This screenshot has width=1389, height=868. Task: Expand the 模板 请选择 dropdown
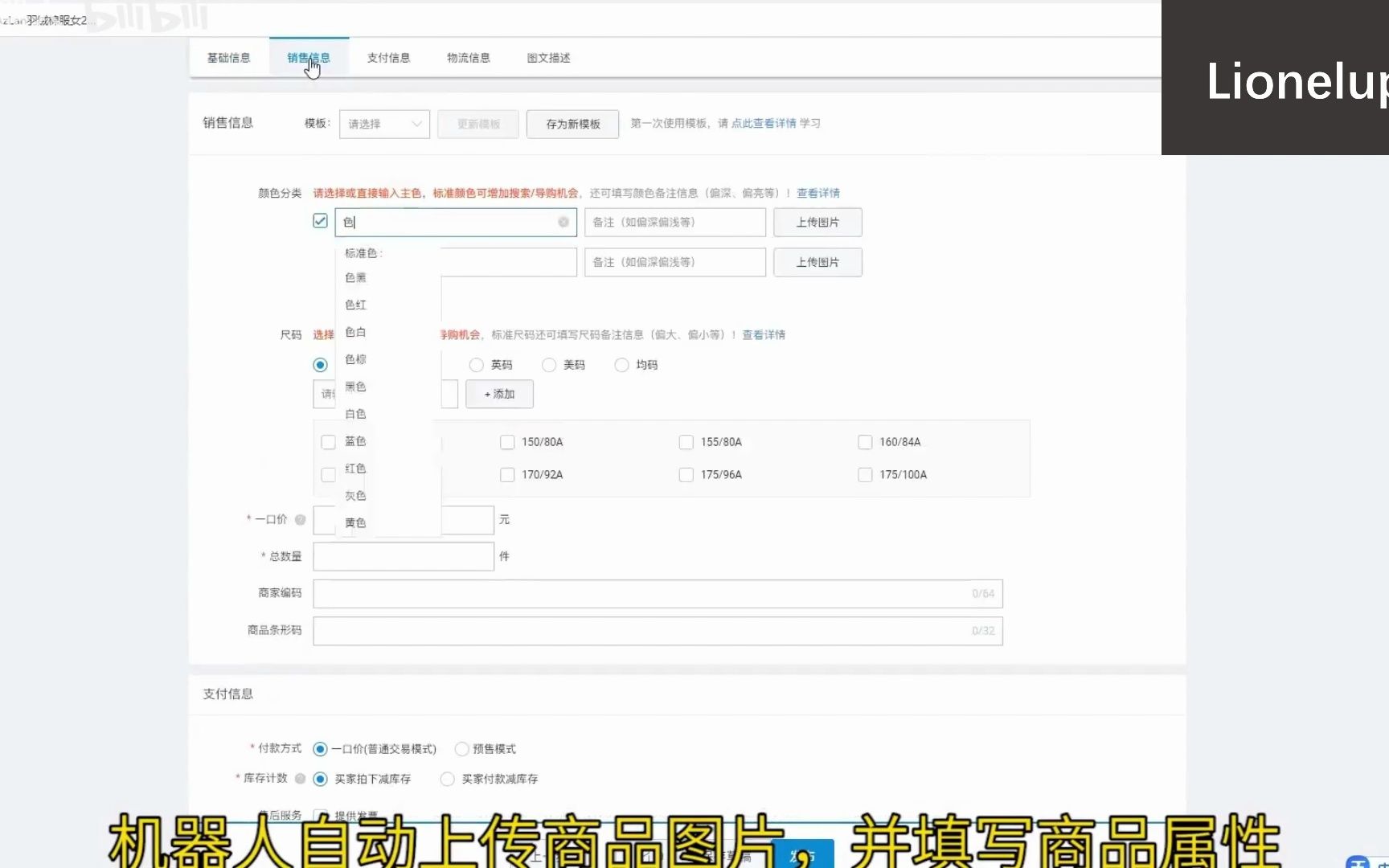click(x=384, y=124)
